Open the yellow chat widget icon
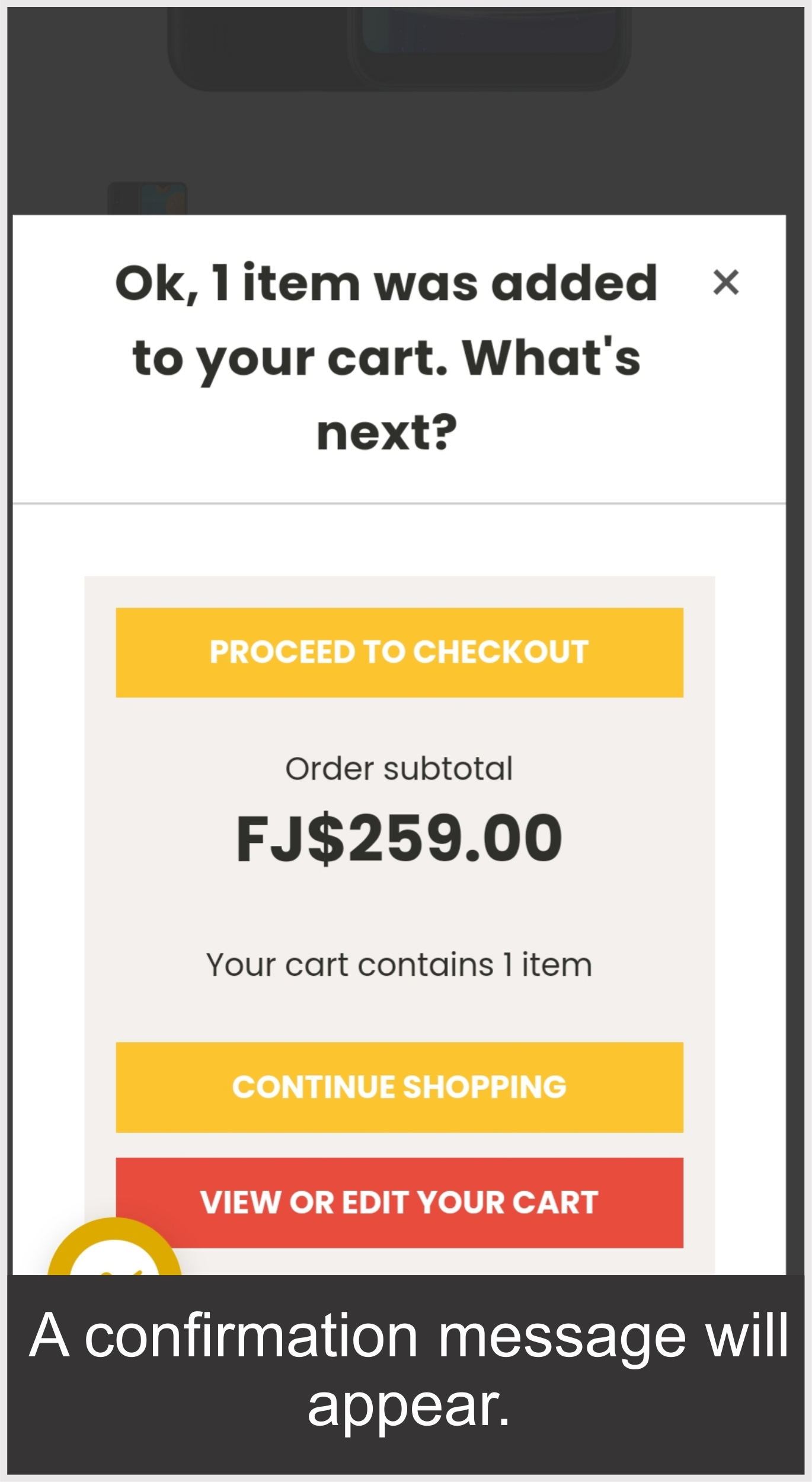812x1482 pixels. pyautogui.click(x=114, y=1251)
